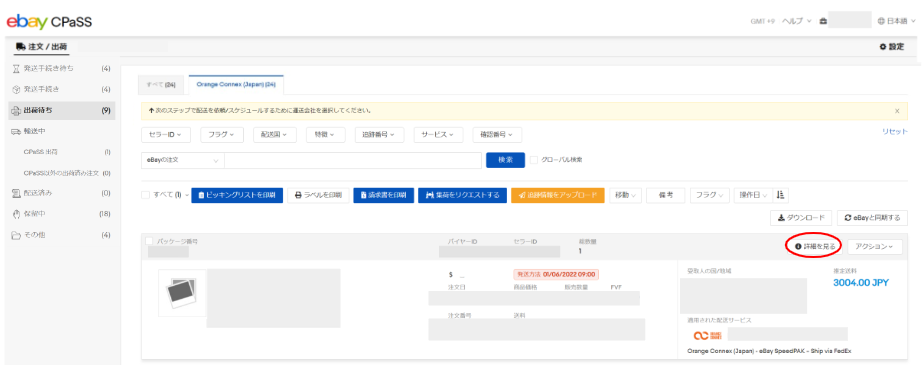
Task: Click the truck icon beside 注文 / 出荷
Action: click(21, 46)
